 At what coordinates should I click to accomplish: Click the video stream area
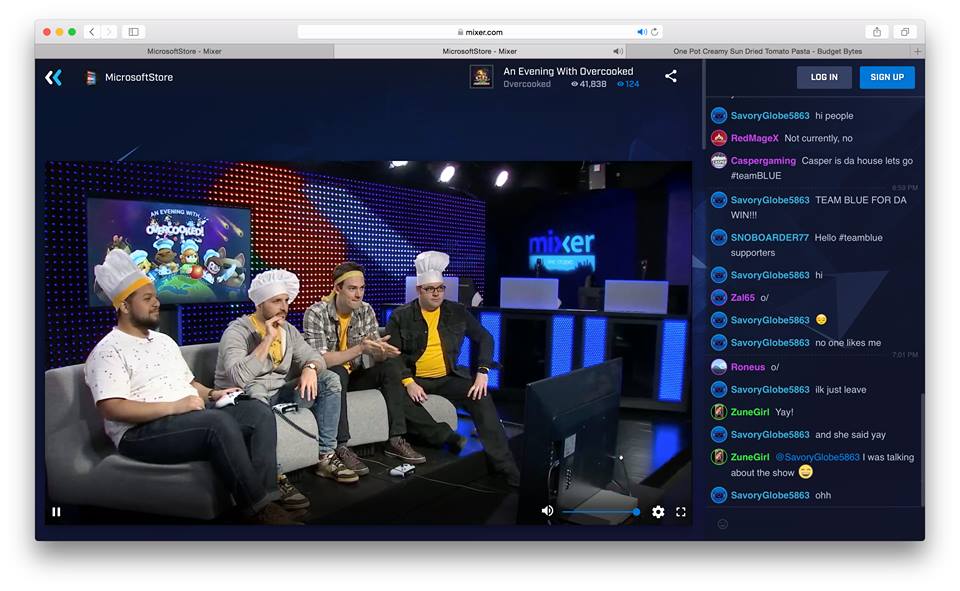click(368, 343)
